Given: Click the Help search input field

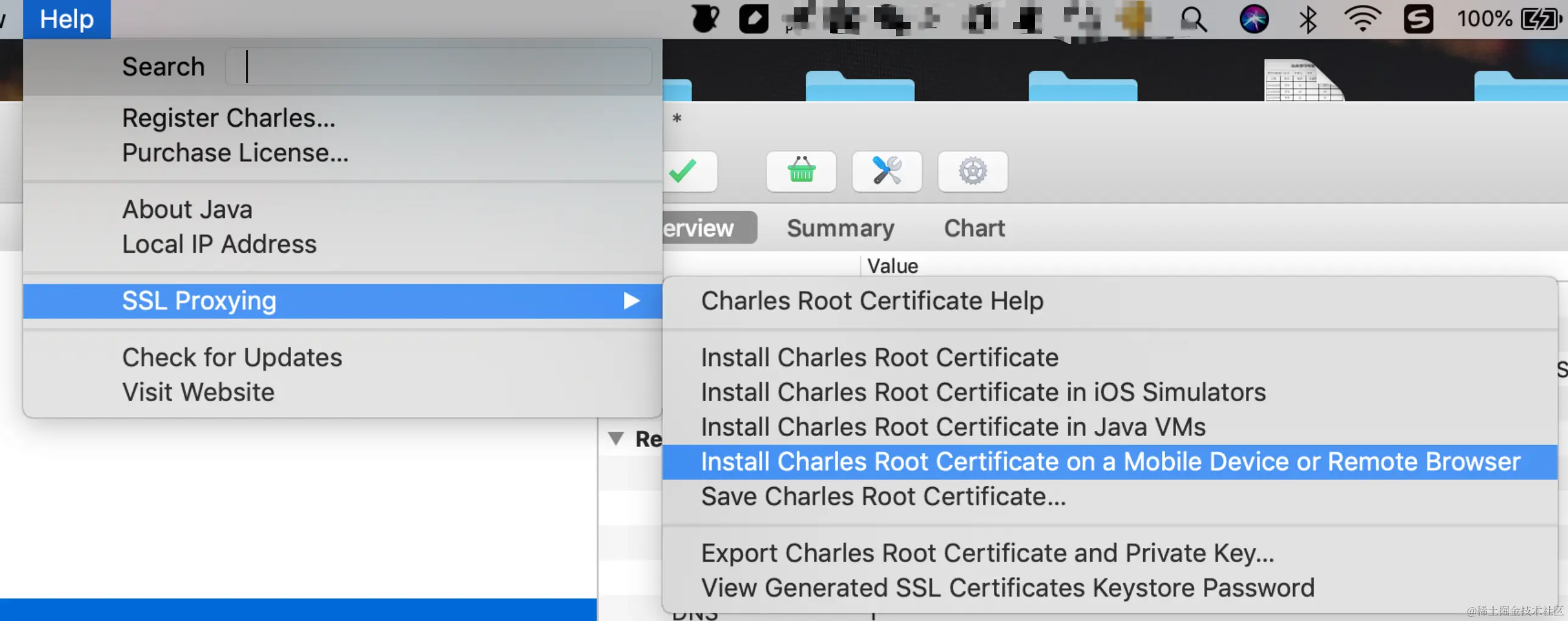Looking at the screenshot, I should coord(438,66).
